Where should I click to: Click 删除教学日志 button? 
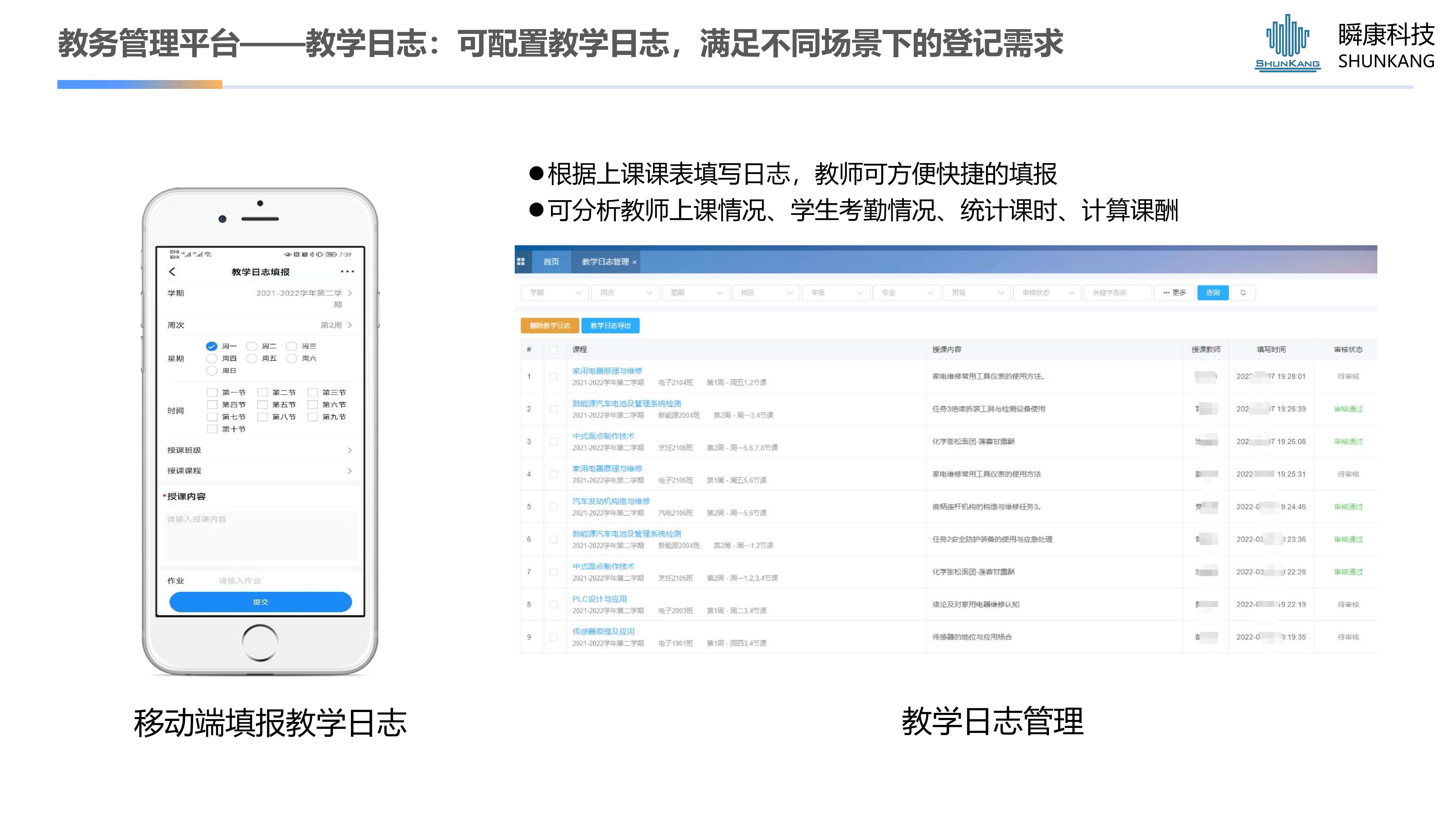pyautogui.click(x=549, y=326)
